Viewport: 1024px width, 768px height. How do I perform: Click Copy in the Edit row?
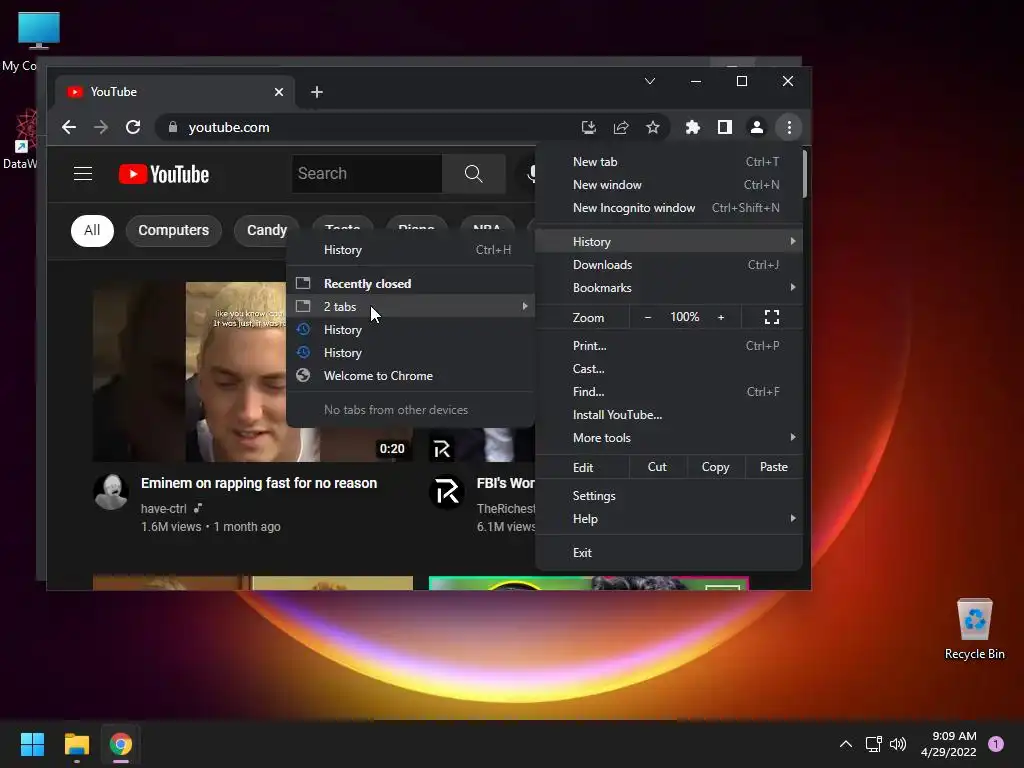715,467
